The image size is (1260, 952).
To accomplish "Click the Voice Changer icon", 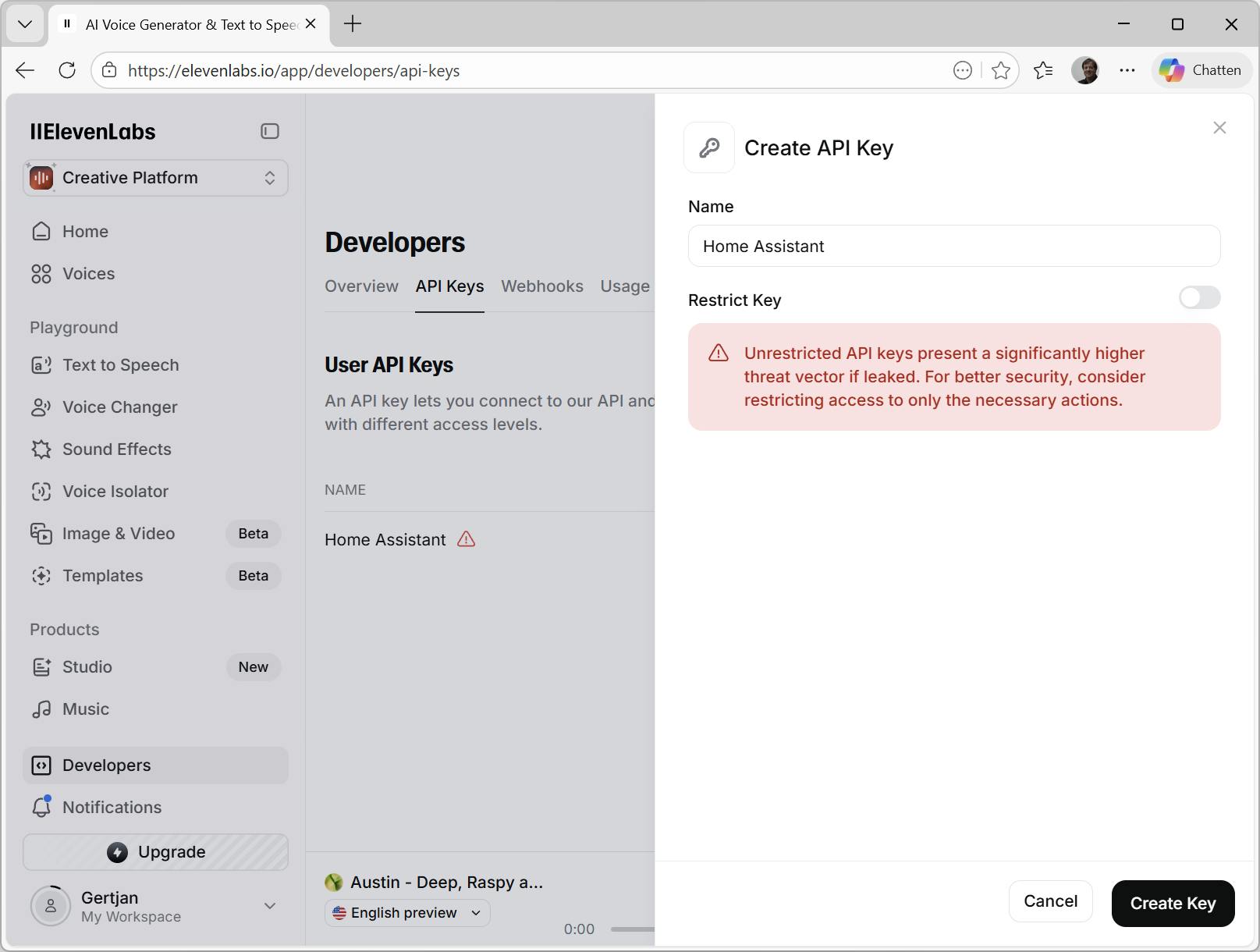I will (x=41, y=407).
